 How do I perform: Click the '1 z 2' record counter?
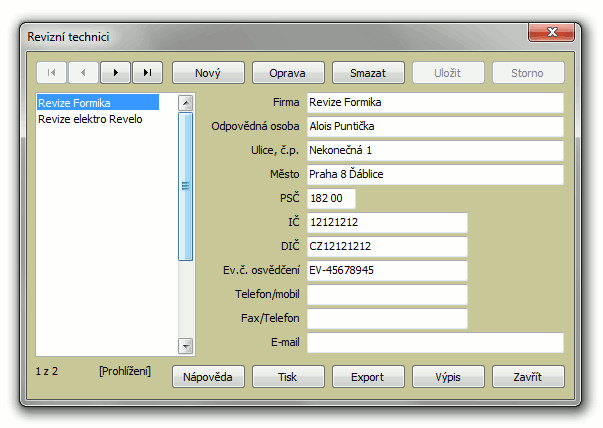coord(47,371)
